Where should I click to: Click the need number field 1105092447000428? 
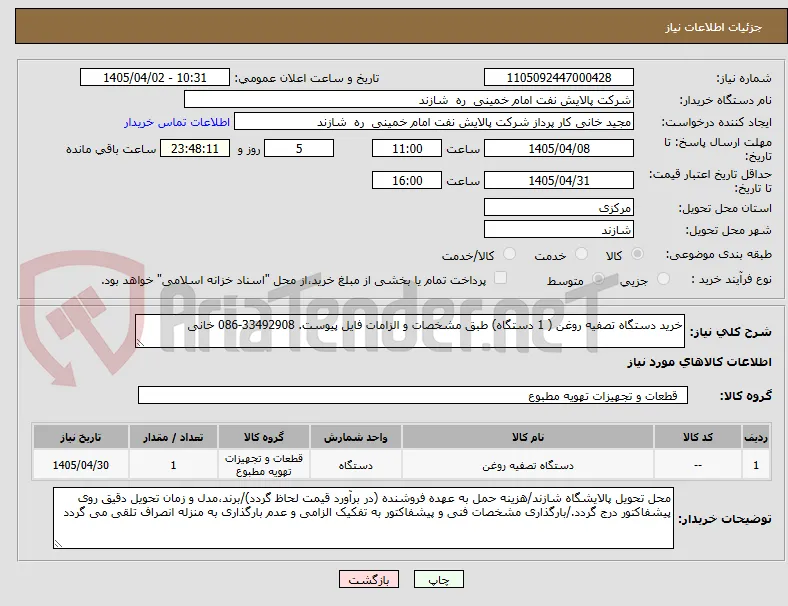[x=558, y=77]
